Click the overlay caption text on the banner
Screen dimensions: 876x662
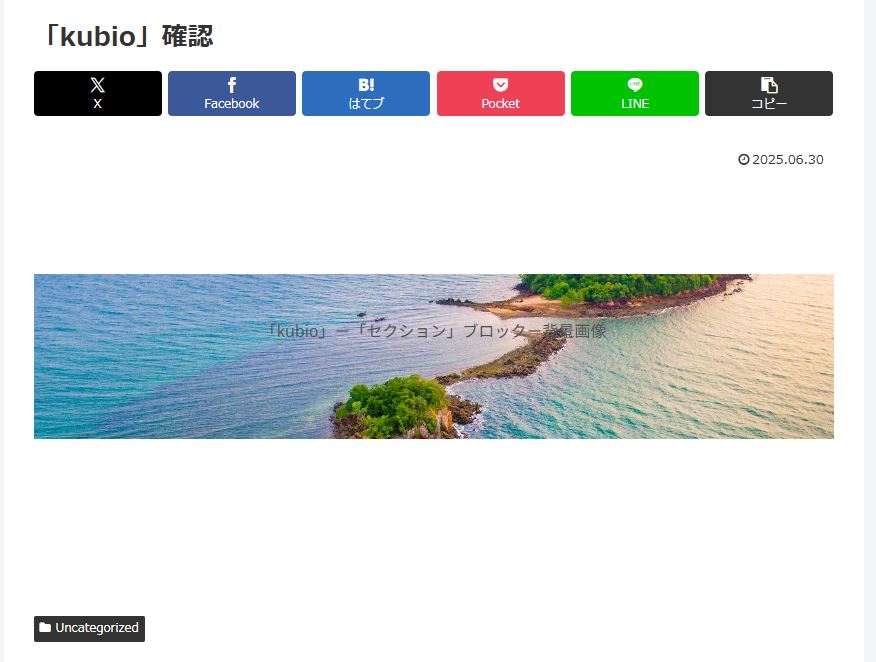pyautogui.click(x=436, y=331)
